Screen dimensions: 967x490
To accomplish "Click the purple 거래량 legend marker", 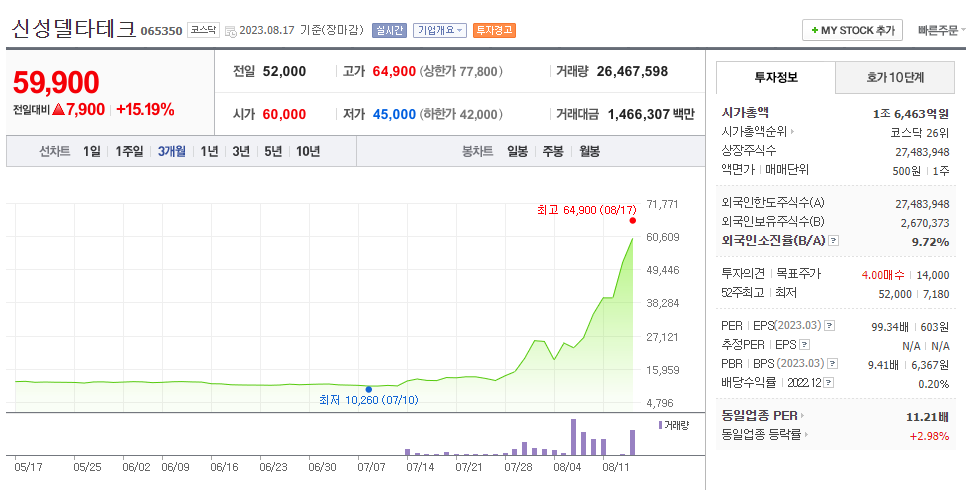I will (x=660, y=425).
